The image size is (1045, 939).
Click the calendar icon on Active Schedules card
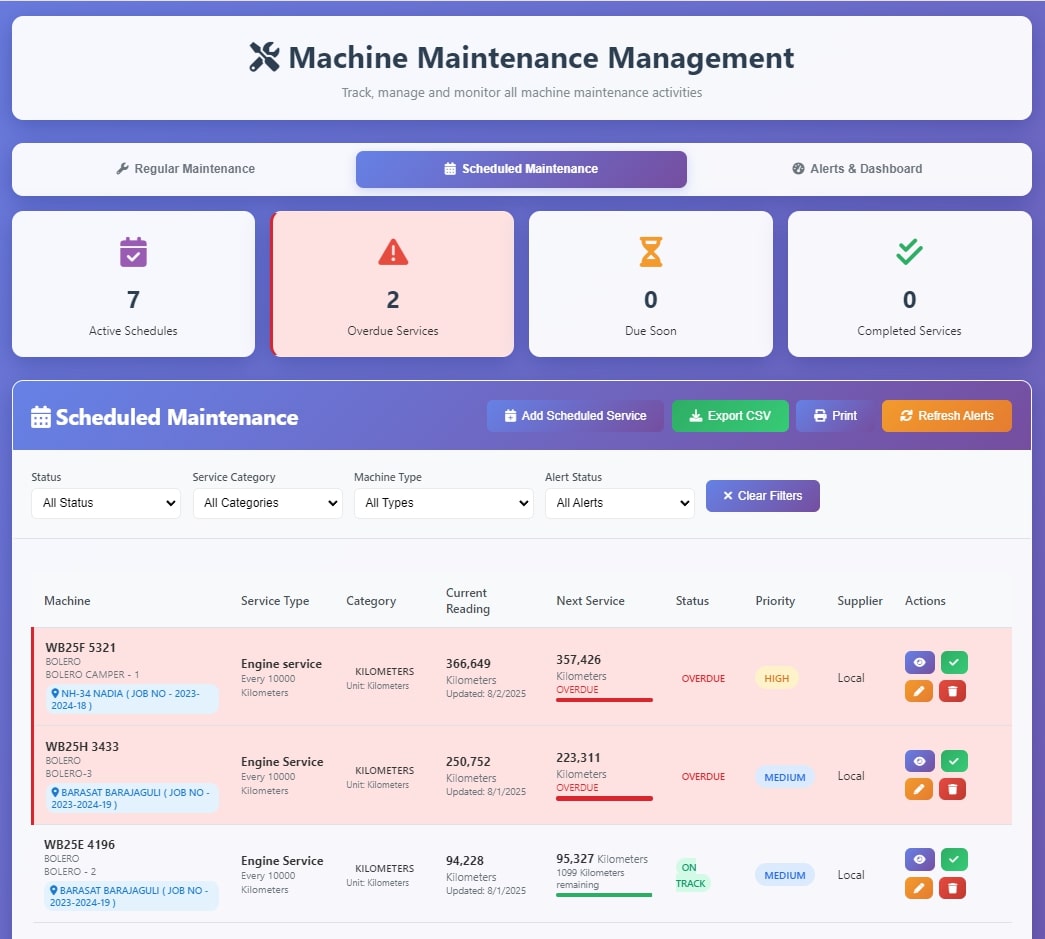[x=133, y=252]
